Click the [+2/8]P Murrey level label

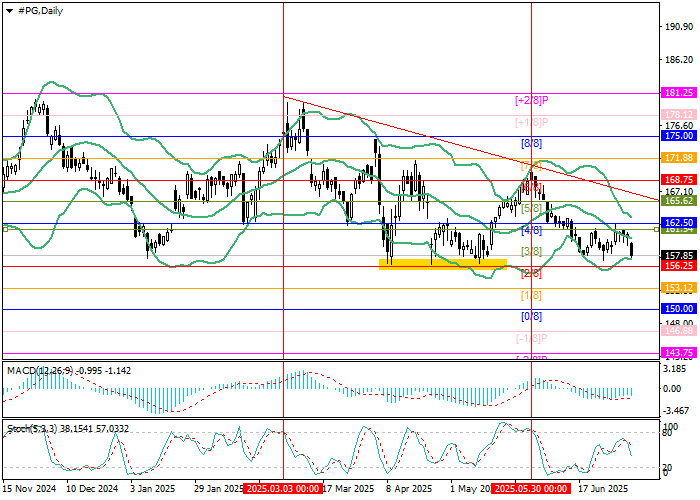[x=531, y=100]
